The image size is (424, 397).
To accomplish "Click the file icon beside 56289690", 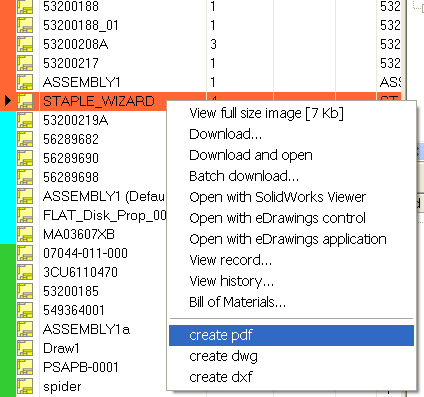I will (x=25, y=158).
